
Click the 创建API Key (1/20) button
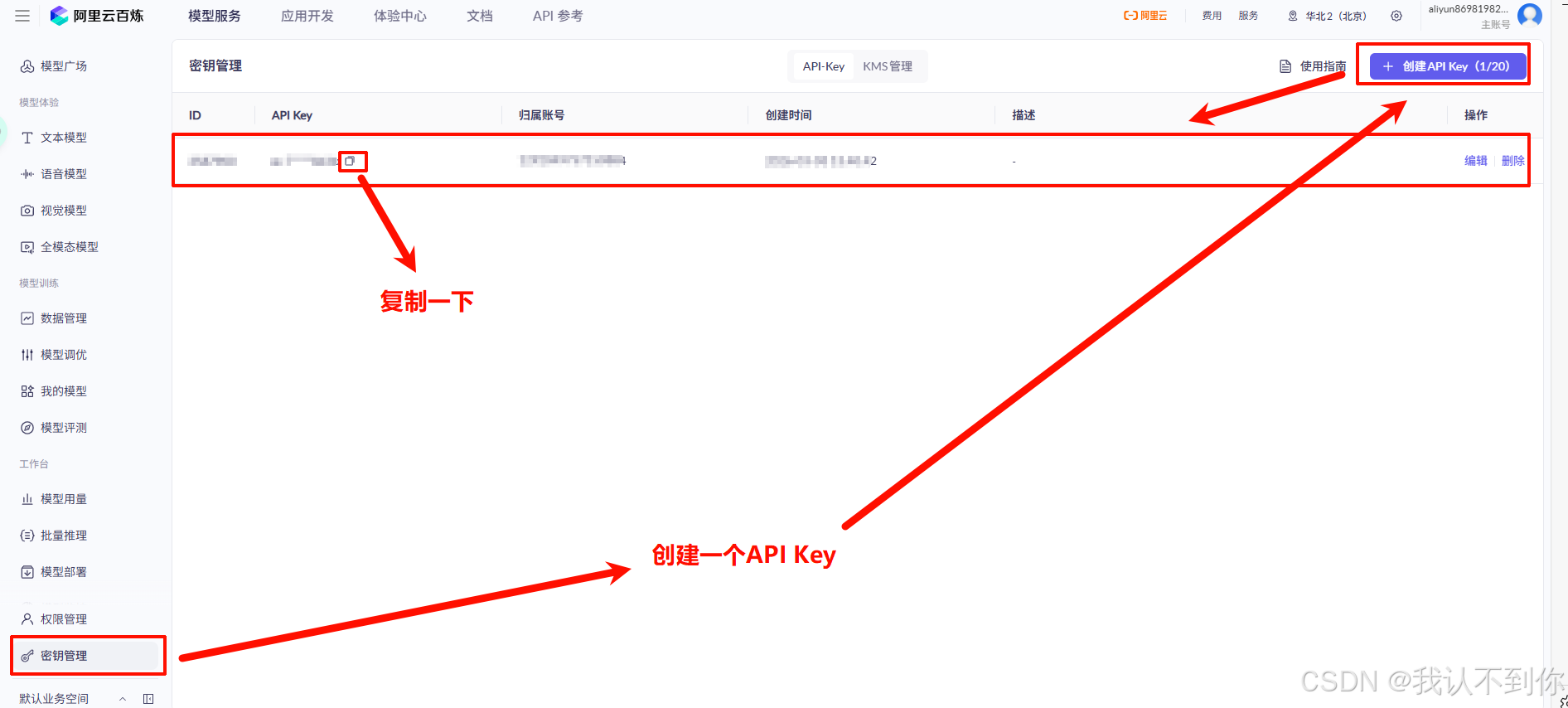(1448, 66)
